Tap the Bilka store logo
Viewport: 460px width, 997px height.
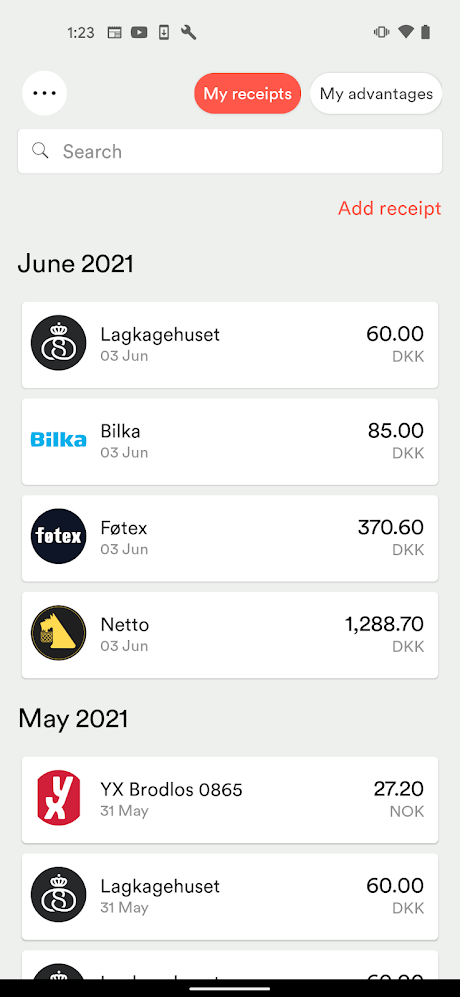point(59,440)
